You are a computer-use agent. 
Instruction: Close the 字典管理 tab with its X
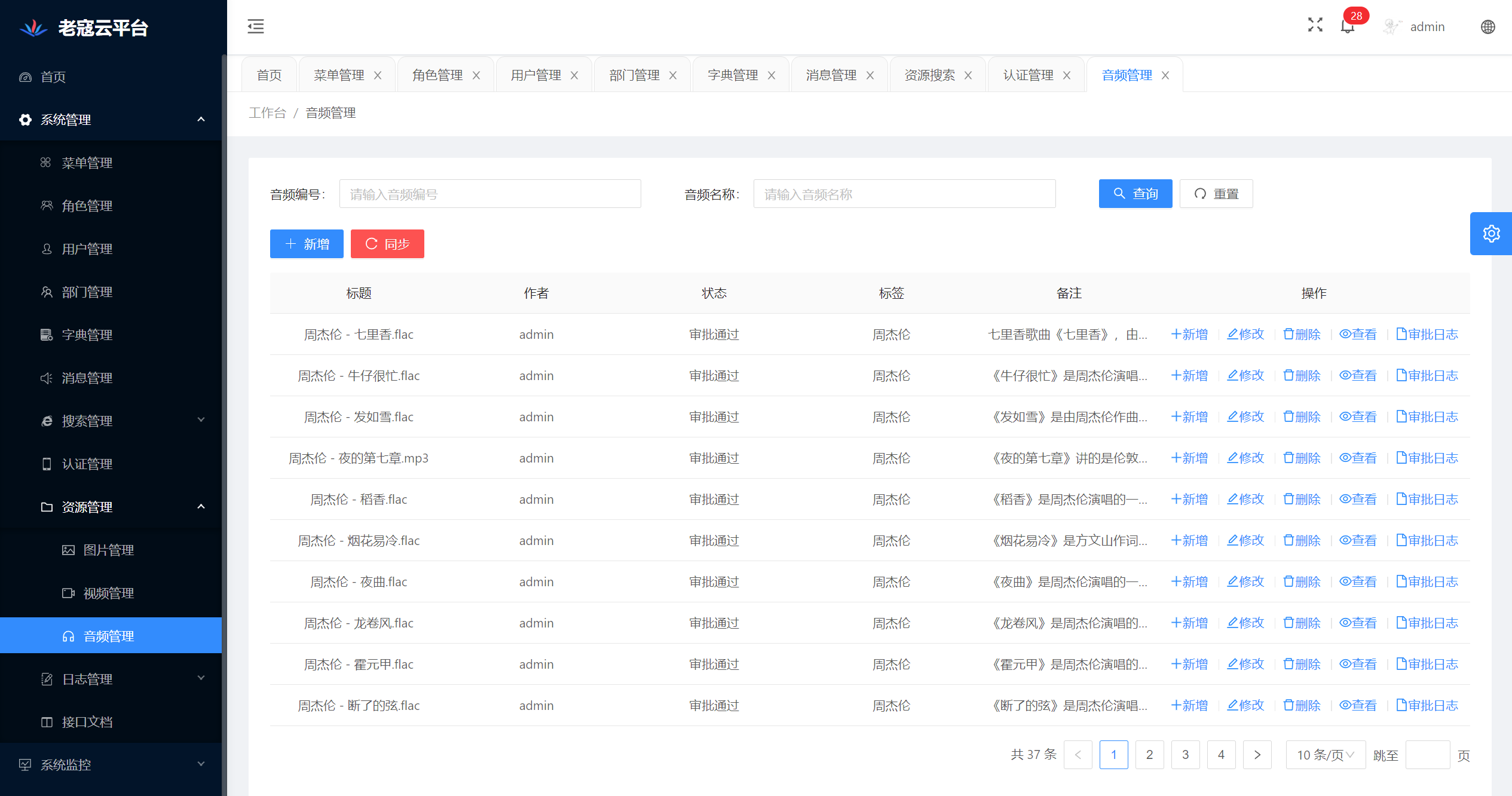[x=772, y=75]
